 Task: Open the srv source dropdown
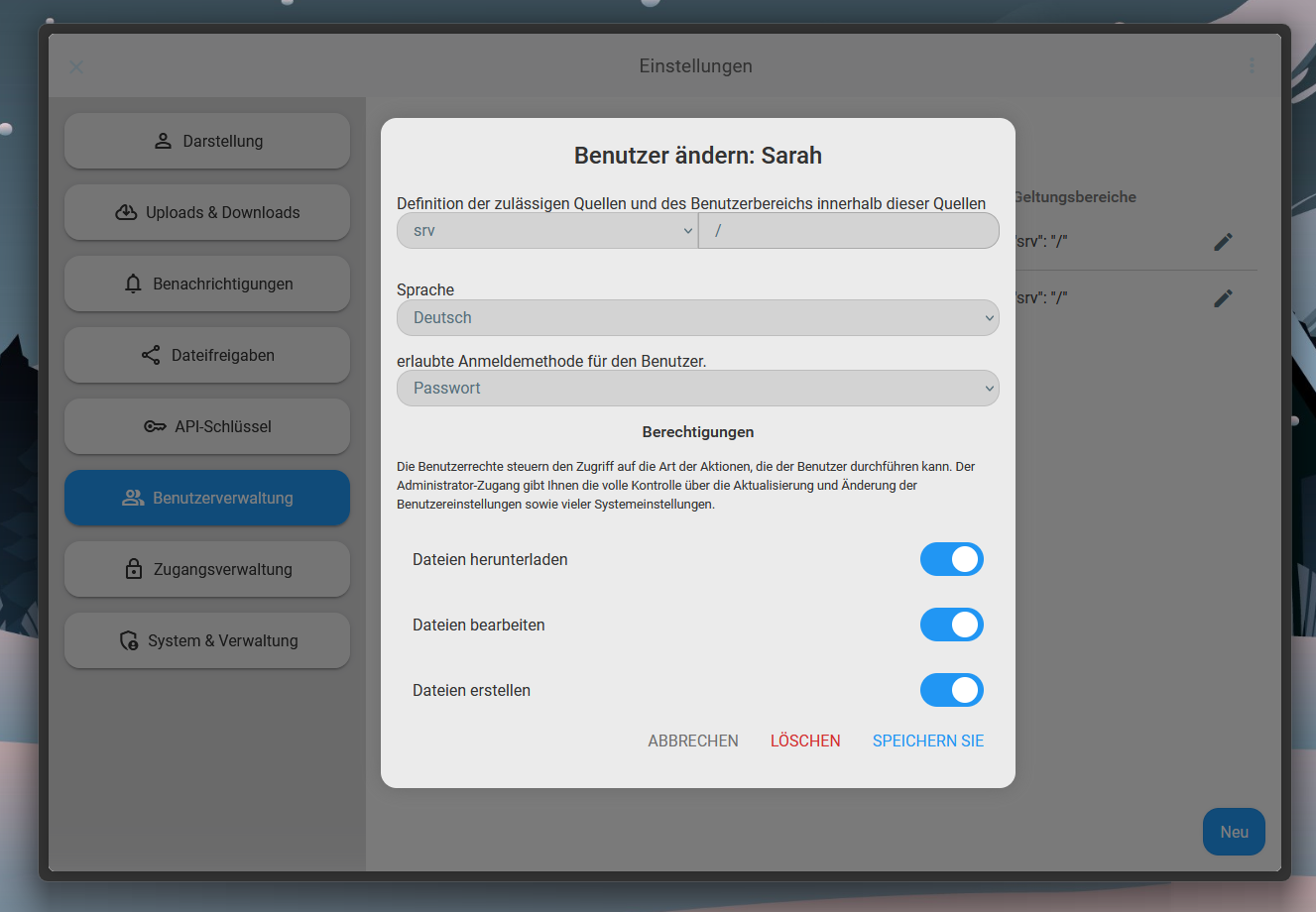[x=547, y=231]
